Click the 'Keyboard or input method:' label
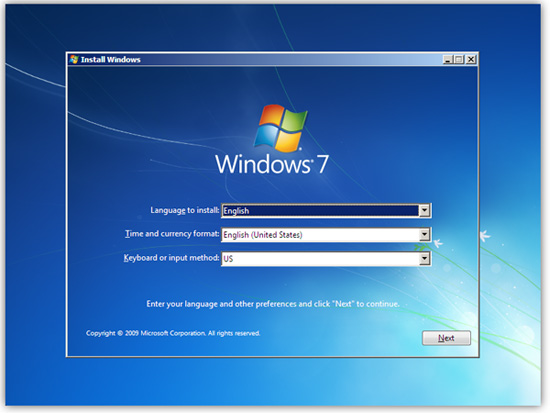 pyautogui.click(x=171, y=258)
